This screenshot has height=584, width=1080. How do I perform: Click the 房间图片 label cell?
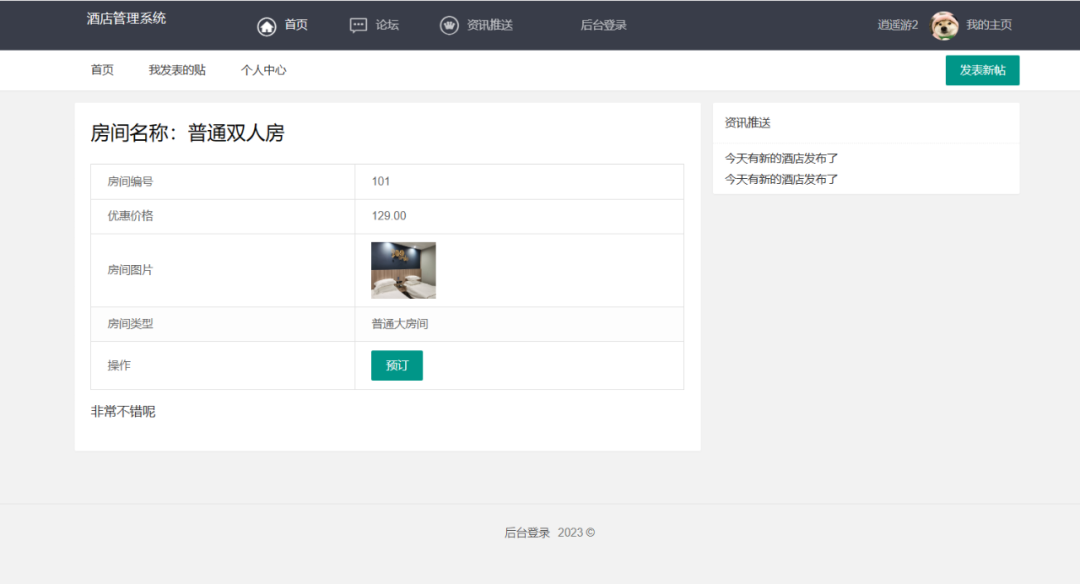(x=222, y=270)
